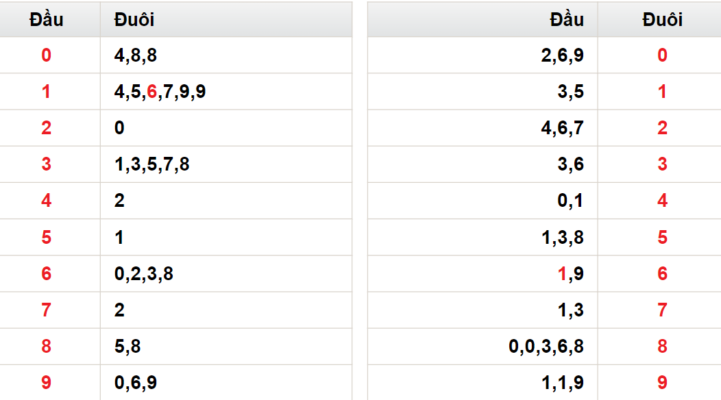This screenshot has width=721, height=400.
Task: Select red head digit 9 in left table
Action: click(x=46, y=383)
